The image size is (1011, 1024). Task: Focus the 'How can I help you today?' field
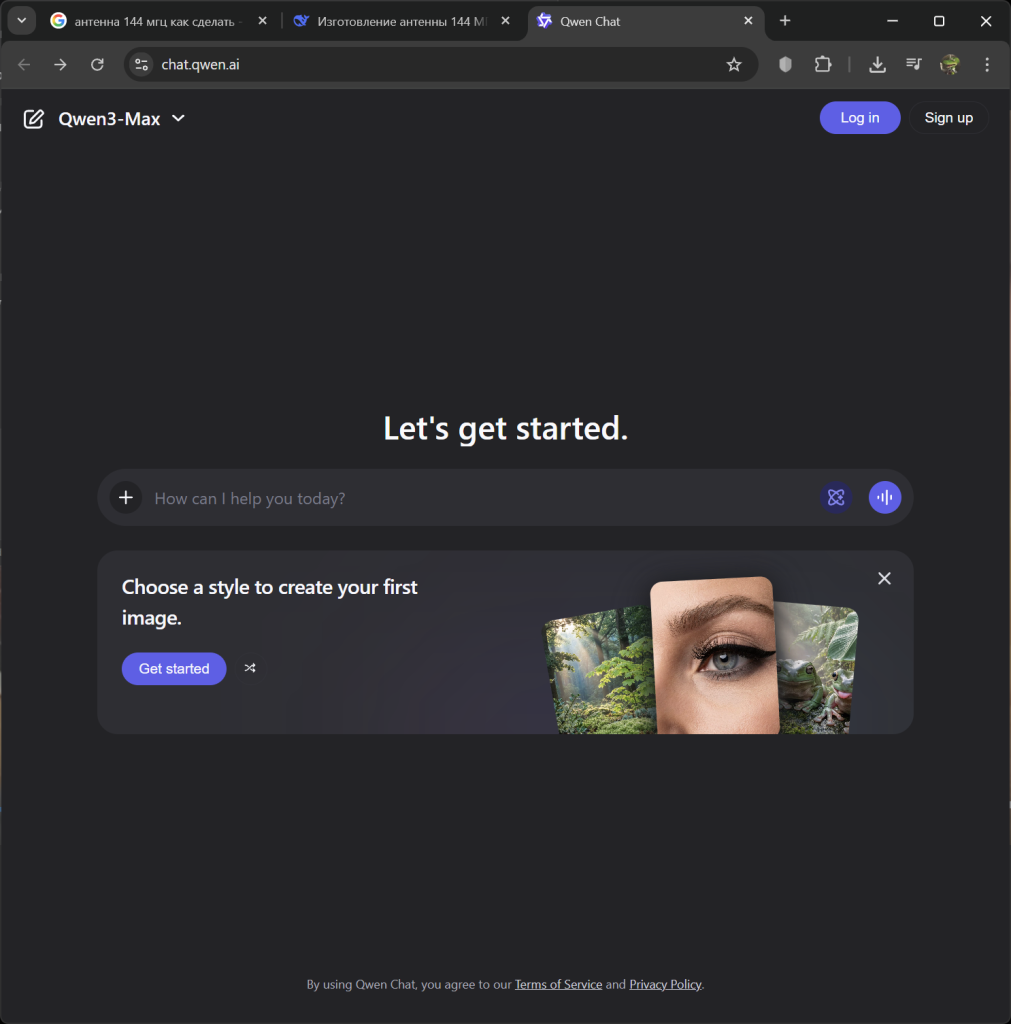point(480,498)
